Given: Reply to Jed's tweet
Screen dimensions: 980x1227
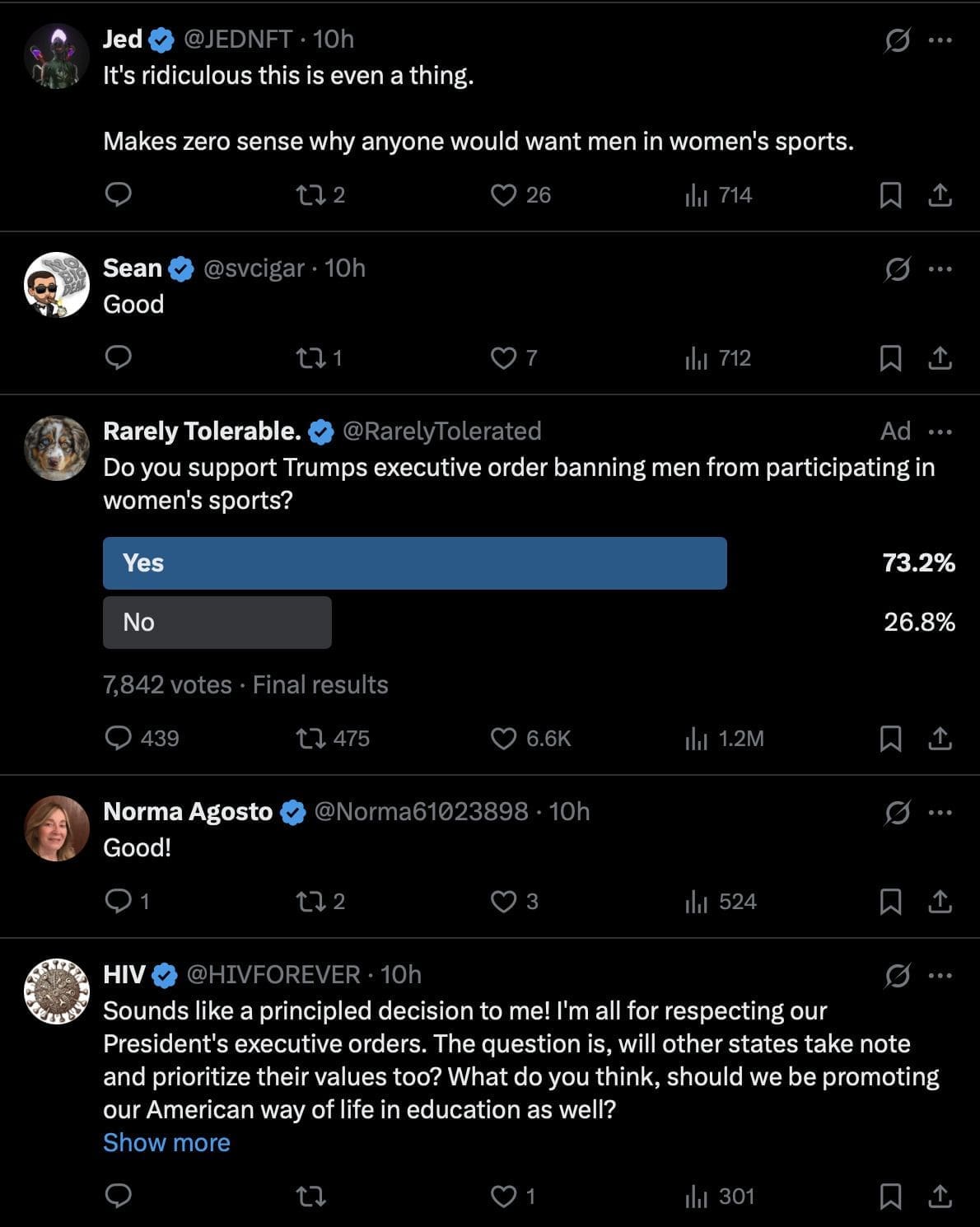Looking at the screenshot, I should (119, 194).
